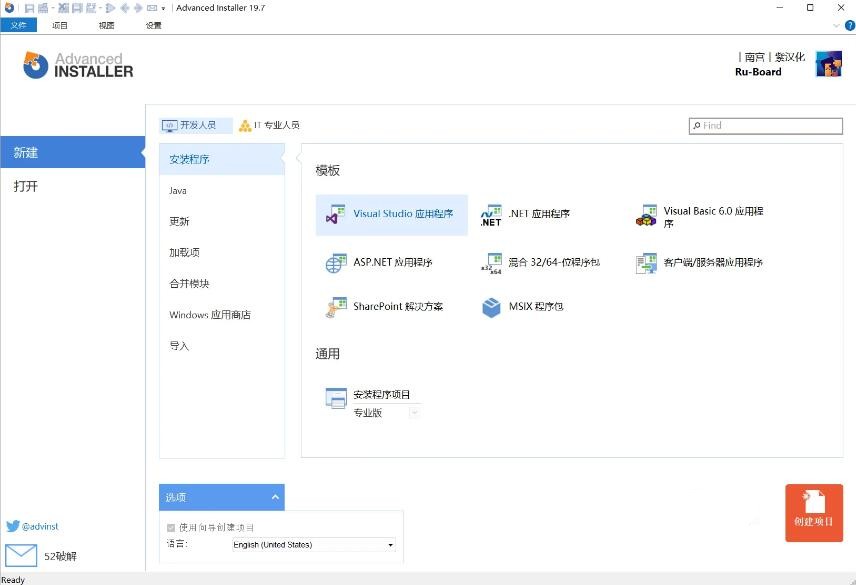
Task: Expand the 专业版 edition dropdown
Action: pyautogui.click(x=414, y=412)
